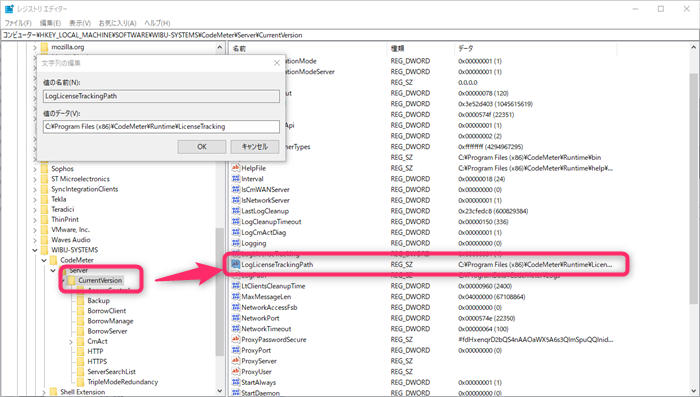Click the LtClientsCleanupTime value icon
The width and height of the screenshot is (700, 397).
pyautogui.click(x=236, y=286)
